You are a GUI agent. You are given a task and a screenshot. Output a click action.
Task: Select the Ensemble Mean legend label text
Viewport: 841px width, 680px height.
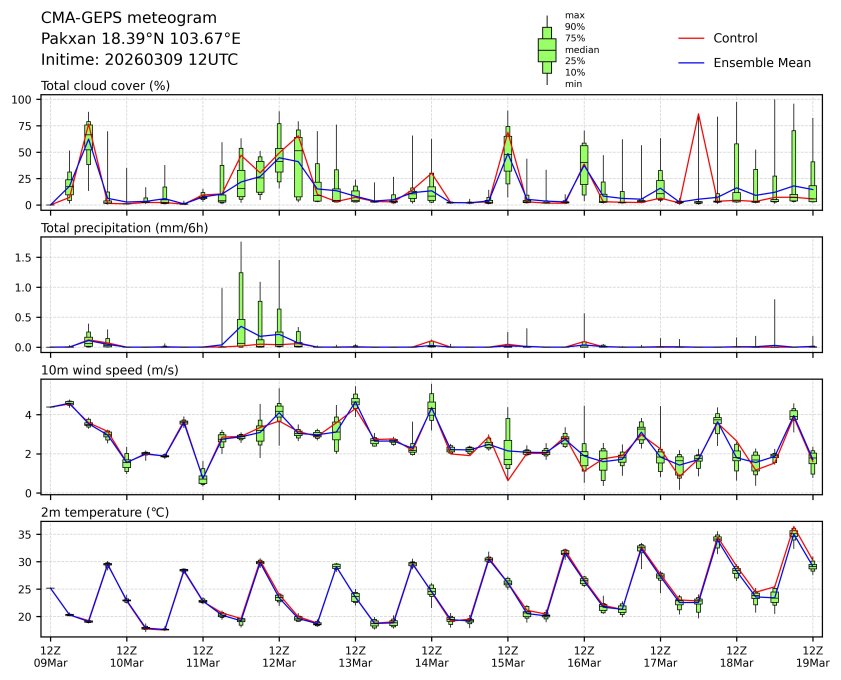pos(761,62)
